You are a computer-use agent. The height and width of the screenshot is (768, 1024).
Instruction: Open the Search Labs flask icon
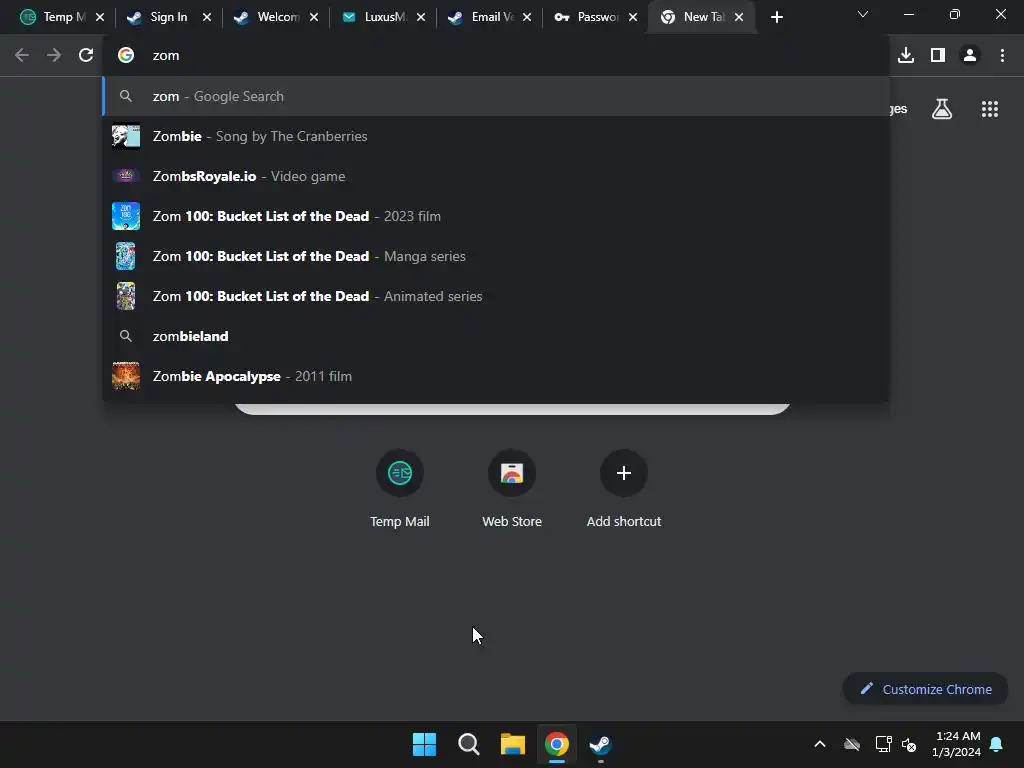[942, 109]
